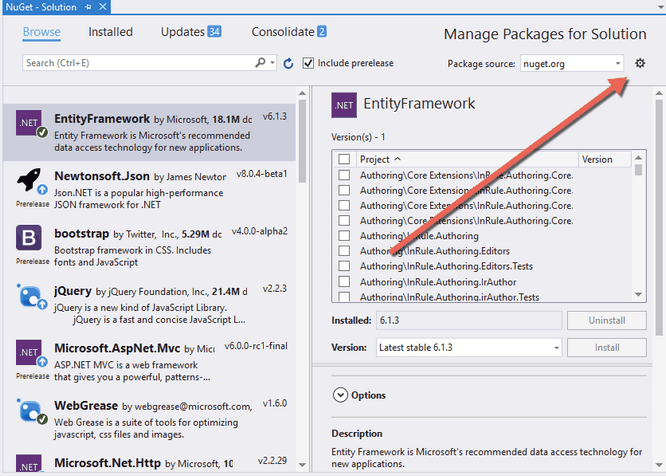Click the refresh package list icon
666x476 pixels.
point(289,63)
